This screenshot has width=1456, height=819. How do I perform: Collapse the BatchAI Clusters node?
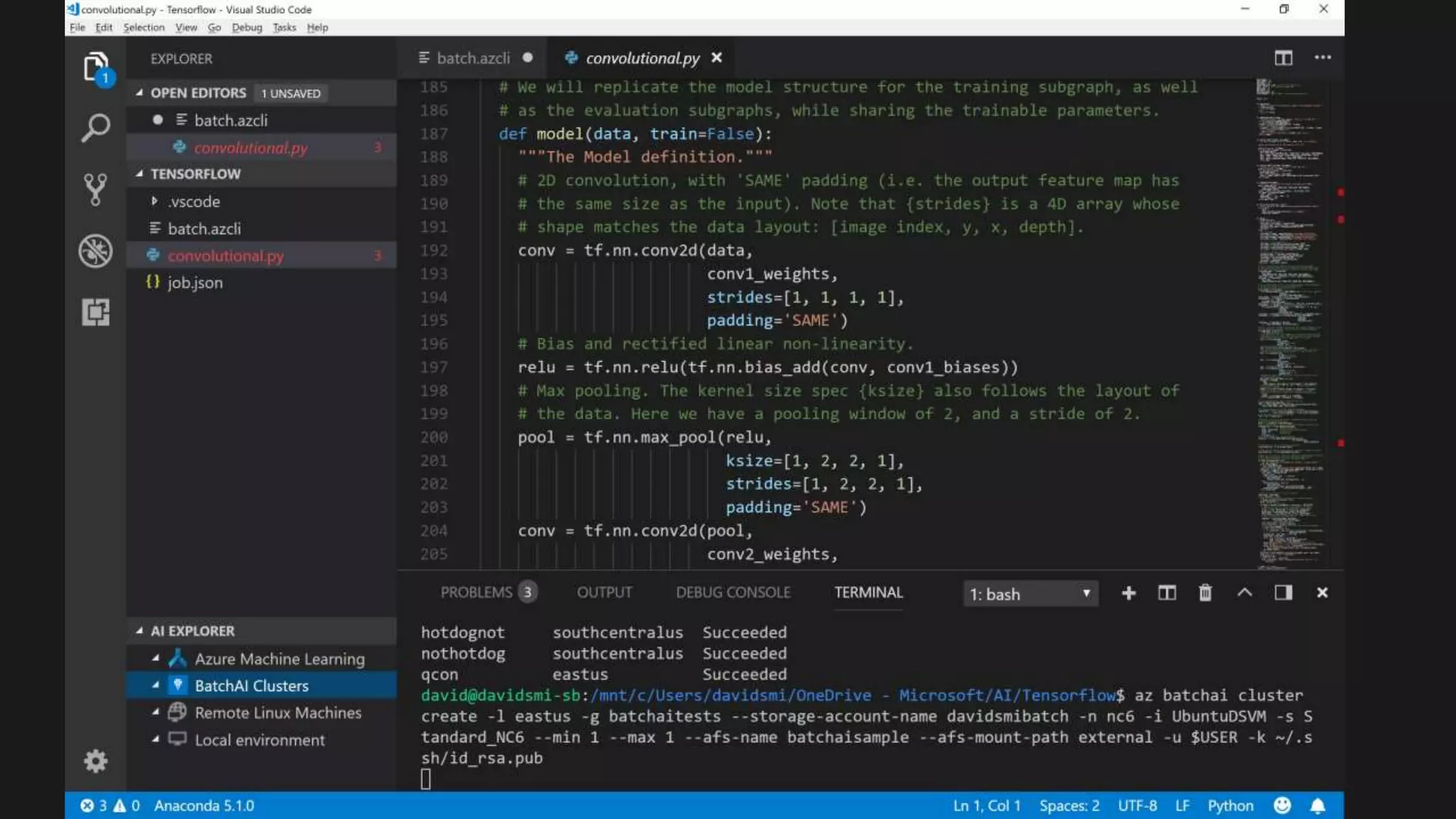[x=156, y=685]
